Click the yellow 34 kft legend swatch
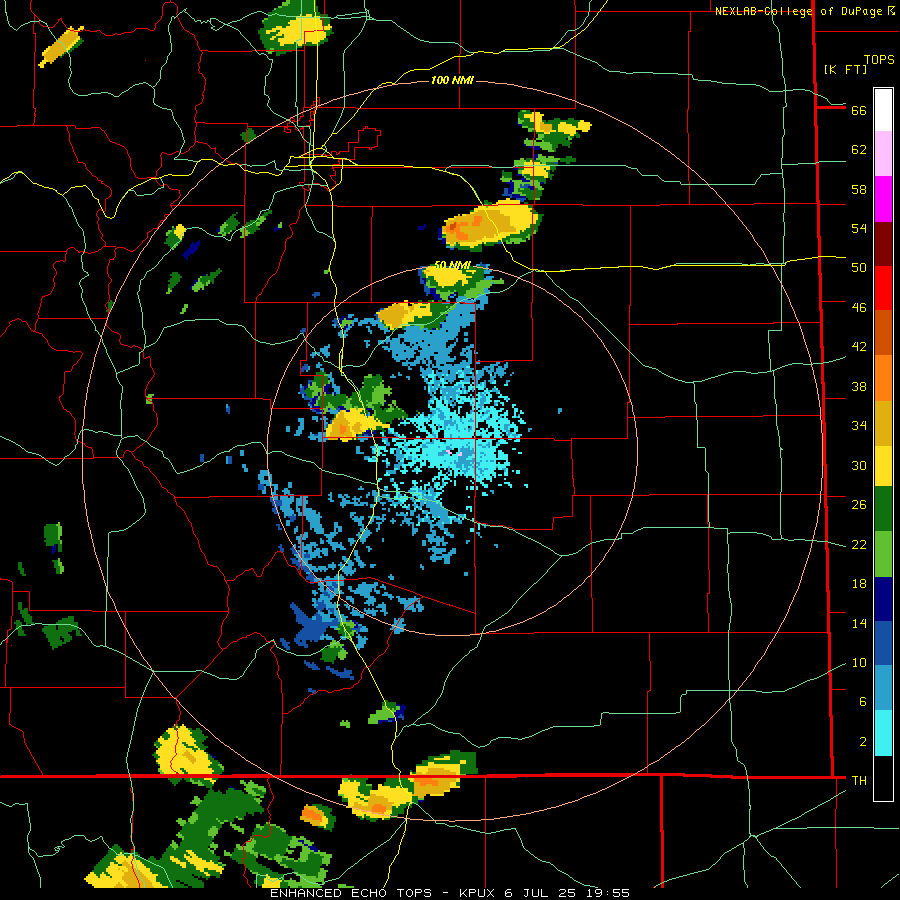Screen dimensions: 900x900 883,466
